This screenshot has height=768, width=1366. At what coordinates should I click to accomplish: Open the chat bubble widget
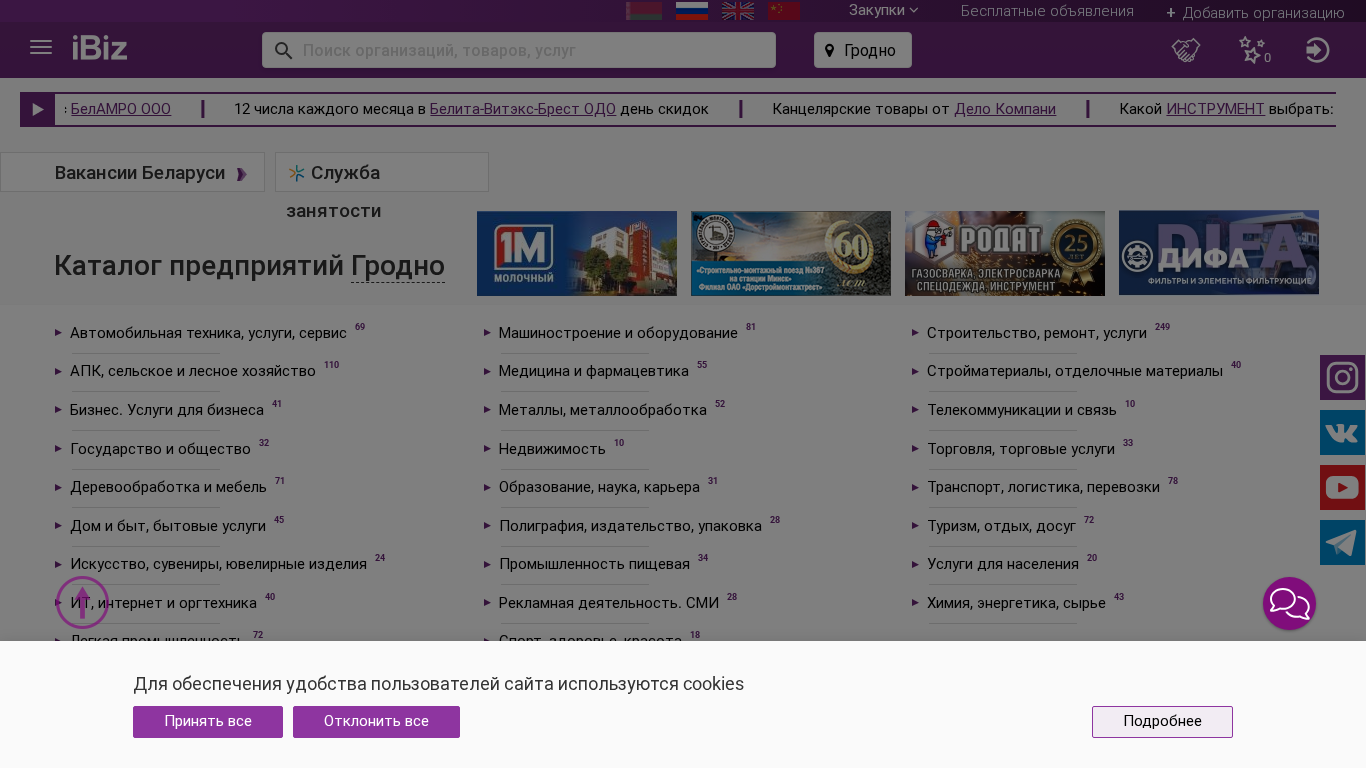coord(1290,604)
